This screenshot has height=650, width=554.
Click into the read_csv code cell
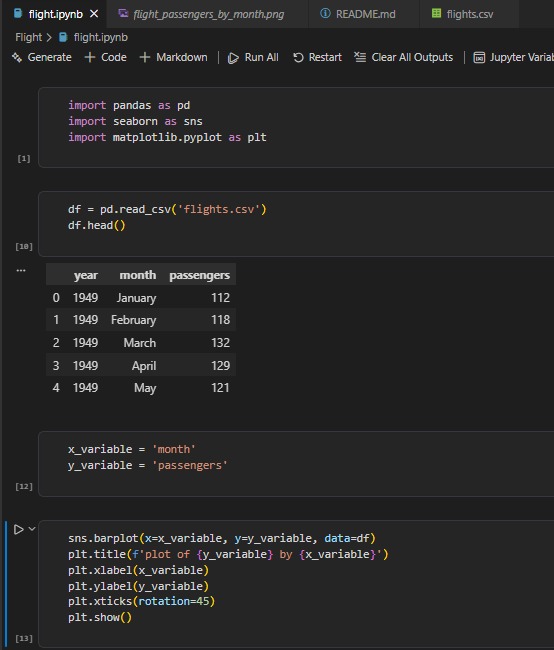point(296,224)
